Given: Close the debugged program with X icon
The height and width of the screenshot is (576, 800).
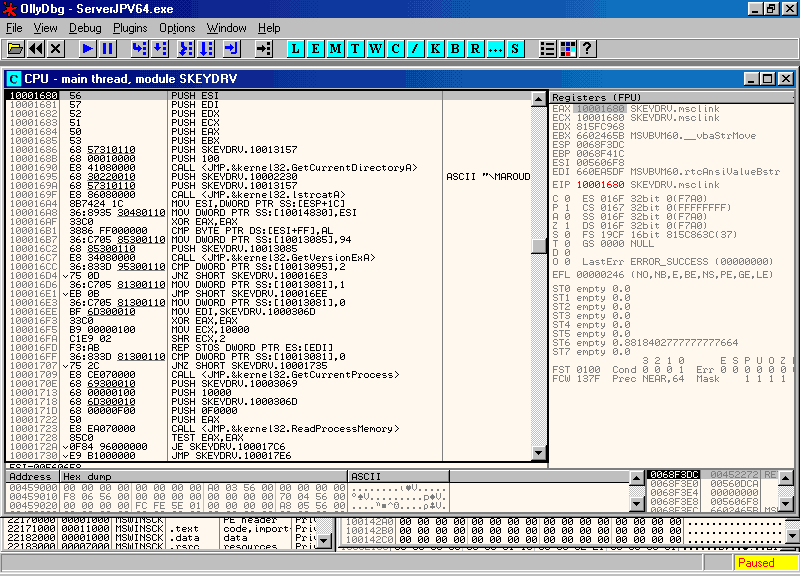Looking at the screenshot, I should 56,48.
